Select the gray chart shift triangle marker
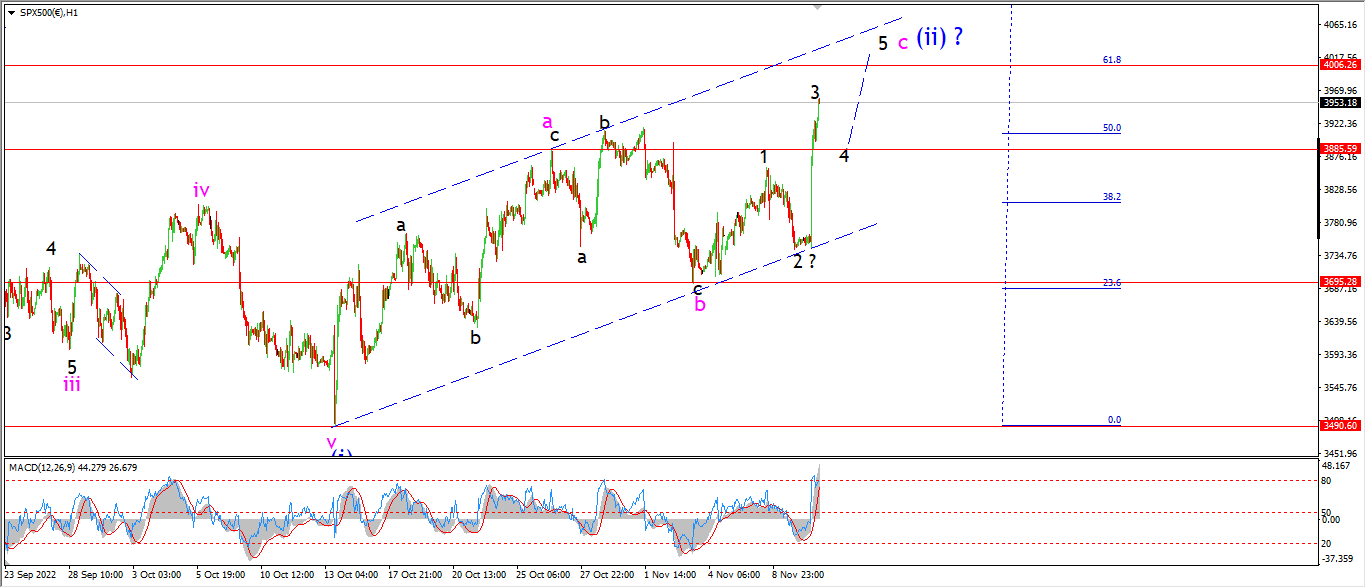1366x588 pixels. [819, 6]
